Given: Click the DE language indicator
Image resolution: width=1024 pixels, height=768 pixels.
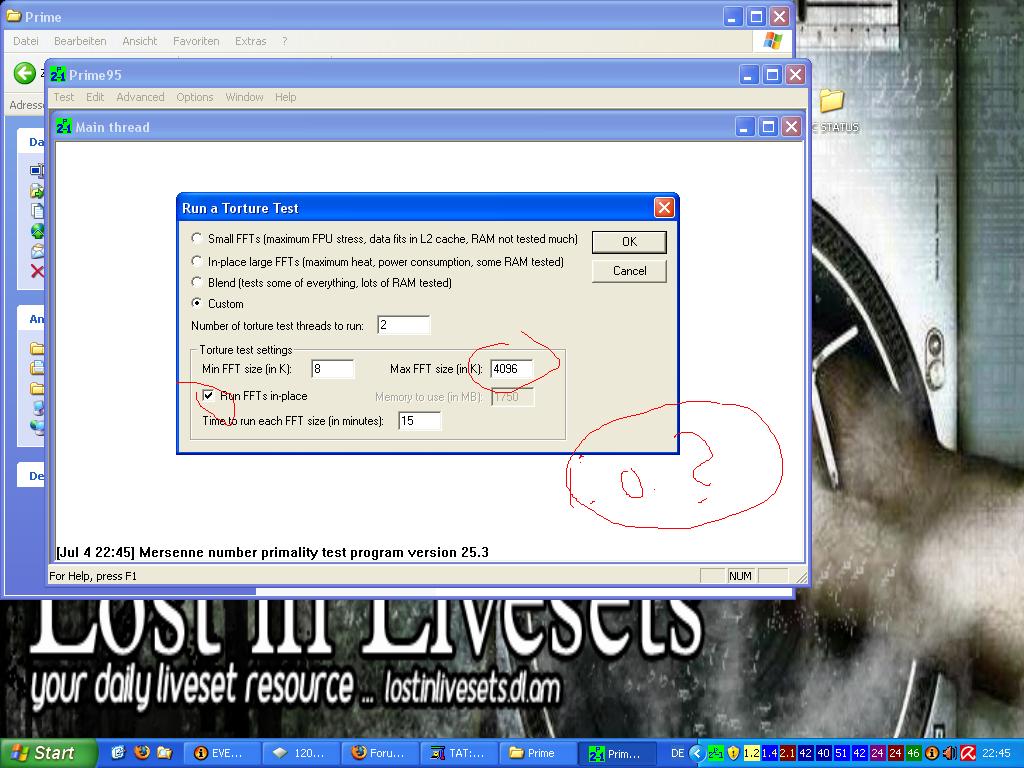Looking at the screenshot, I should pyautogui.click(x=678, y=753).
